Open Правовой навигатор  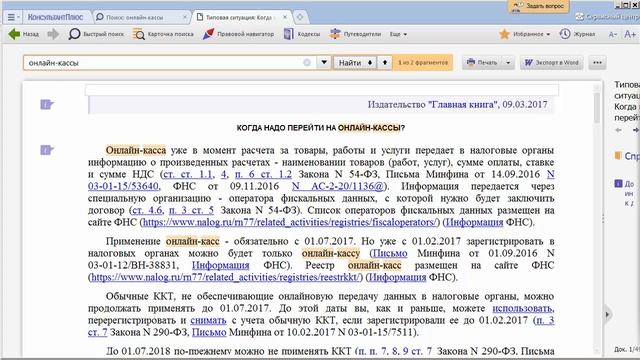238,34
